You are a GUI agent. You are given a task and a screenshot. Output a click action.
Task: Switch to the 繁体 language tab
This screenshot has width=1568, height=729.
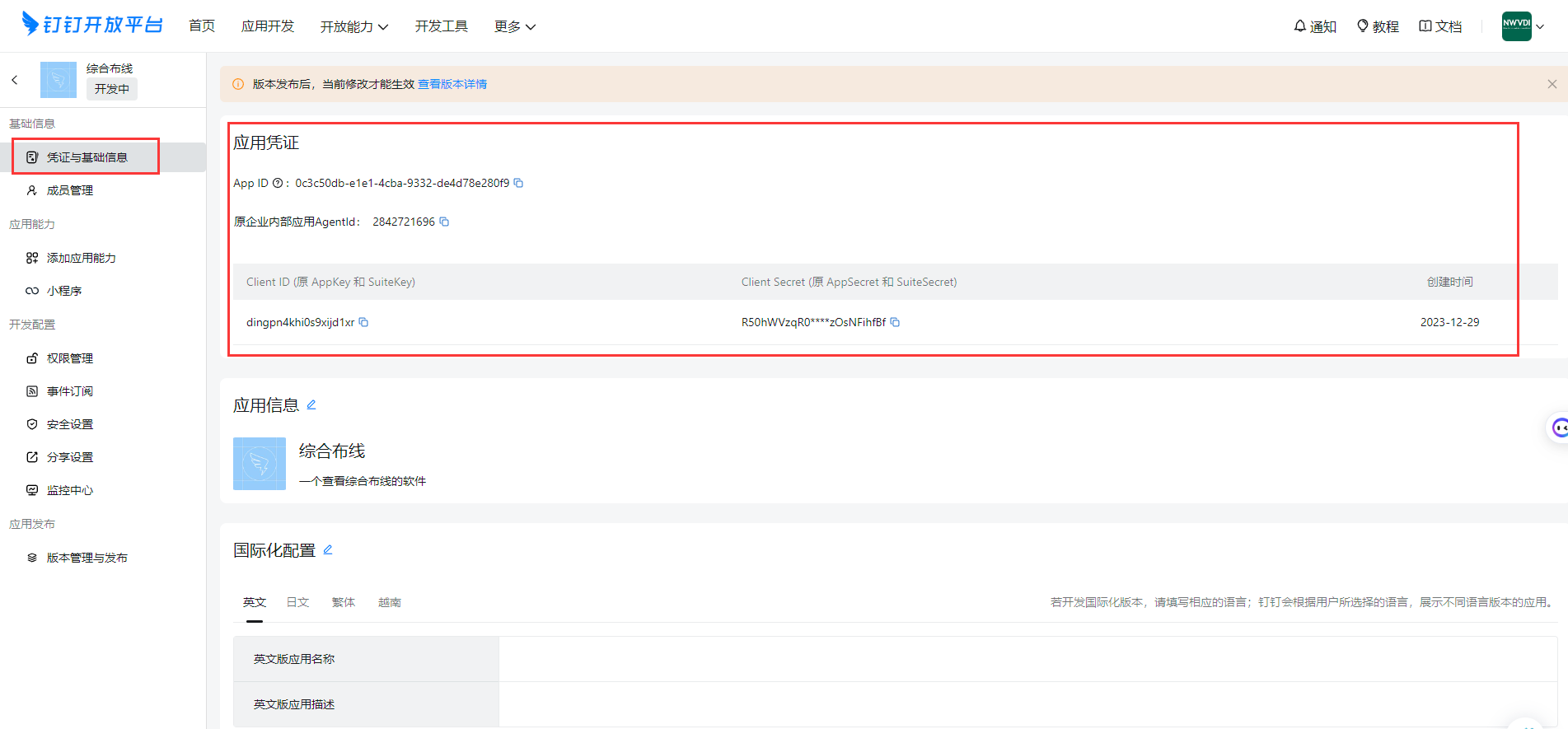344,602
